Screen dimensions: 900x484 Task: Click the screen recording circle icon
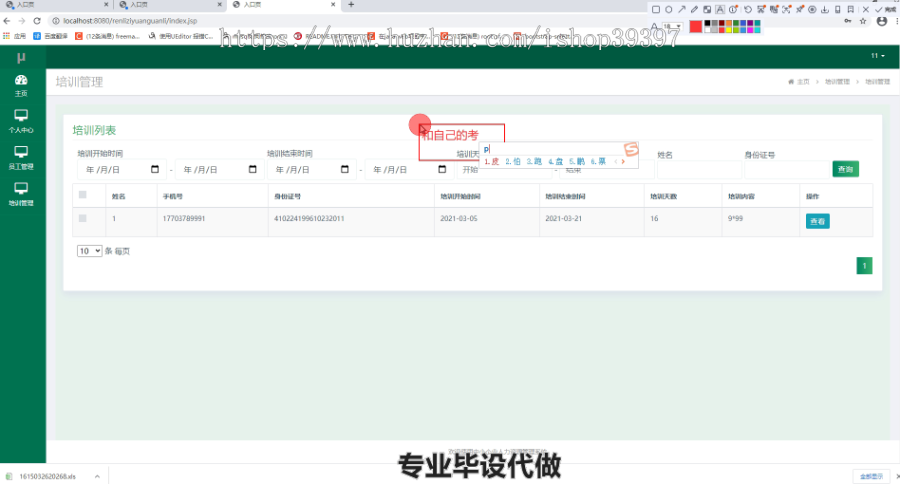click(812, 9)
